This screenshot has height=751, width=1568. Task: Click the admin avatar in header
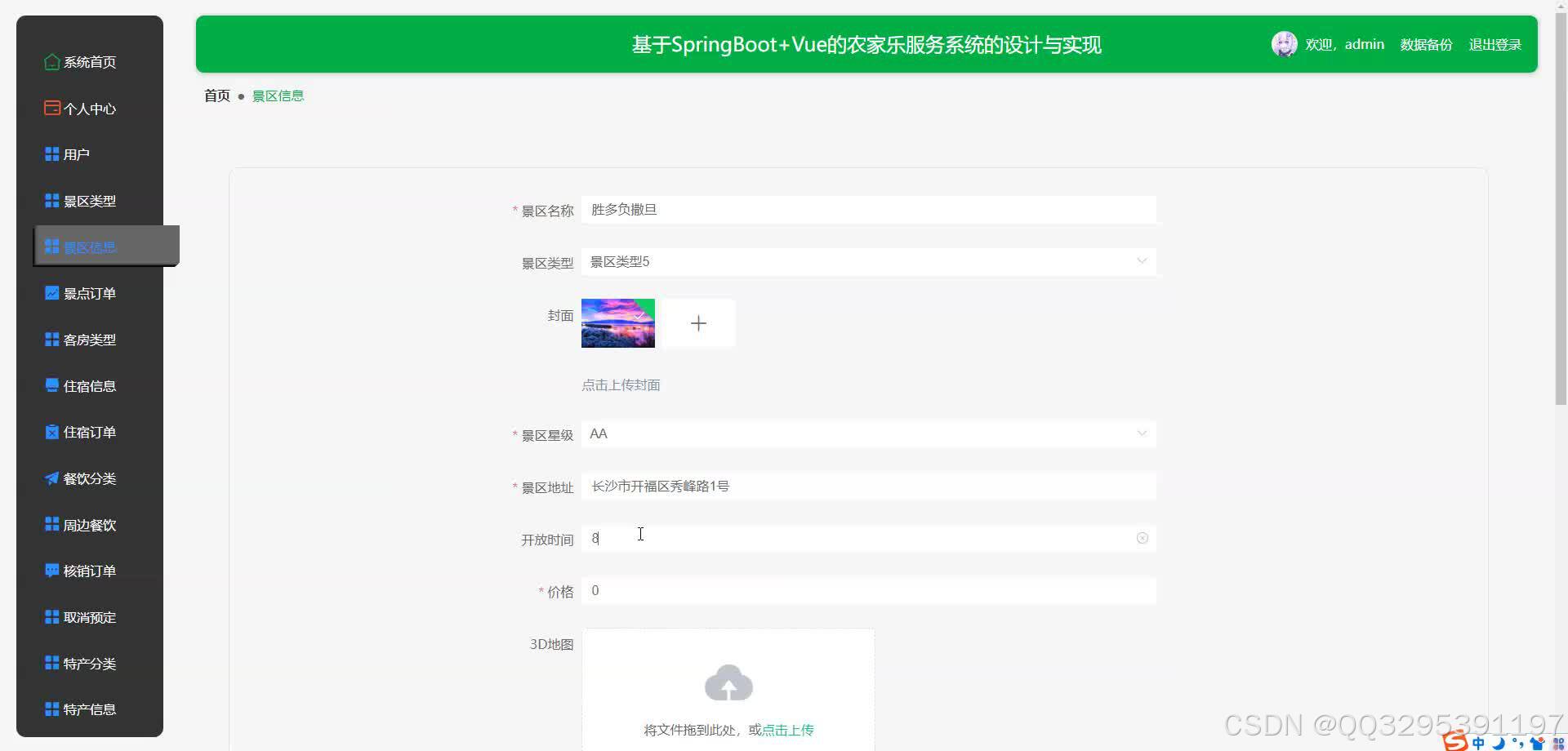(1284, 44)
